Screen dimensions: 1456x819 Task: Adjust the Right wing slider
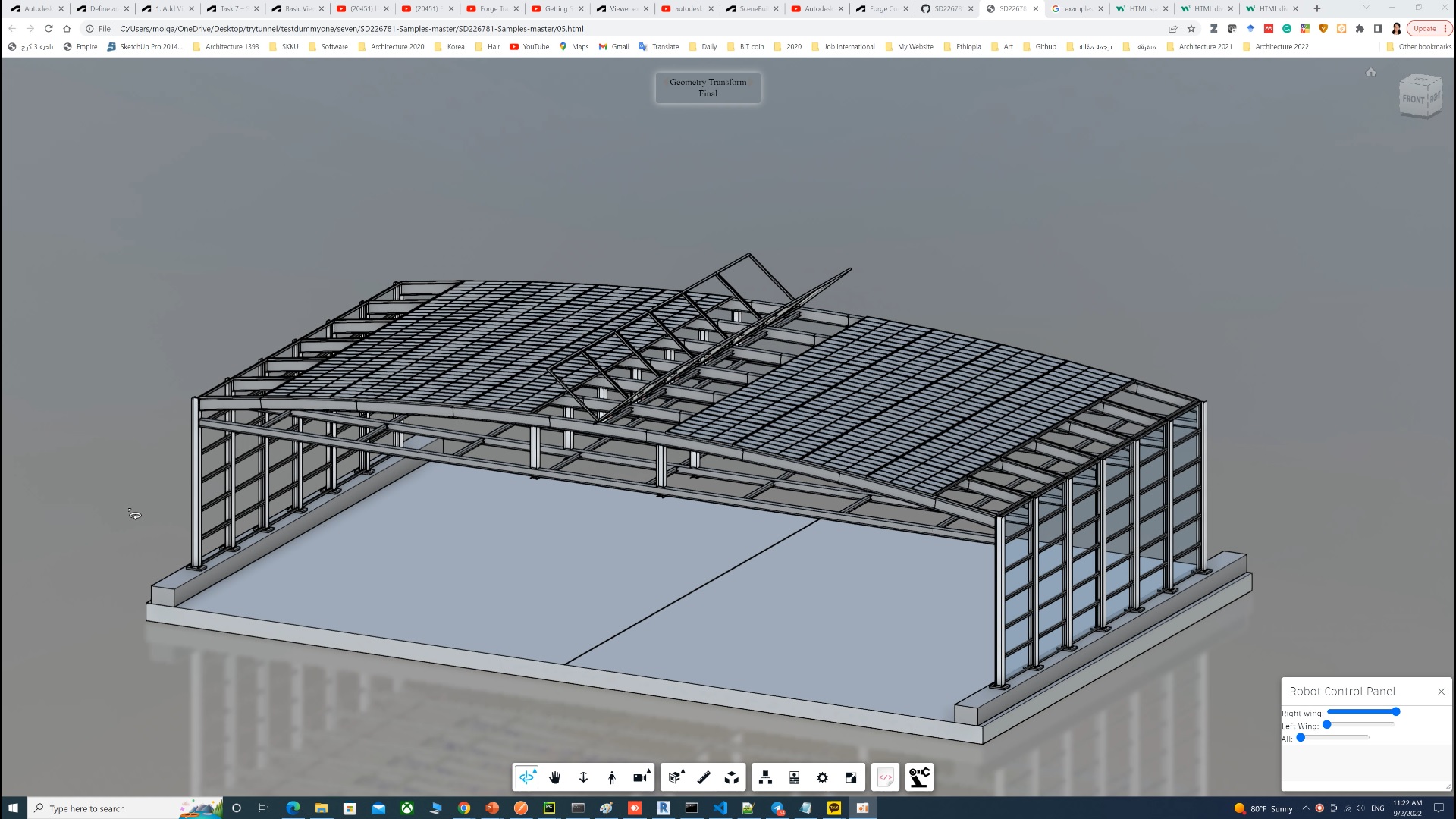pos(1363,712)
